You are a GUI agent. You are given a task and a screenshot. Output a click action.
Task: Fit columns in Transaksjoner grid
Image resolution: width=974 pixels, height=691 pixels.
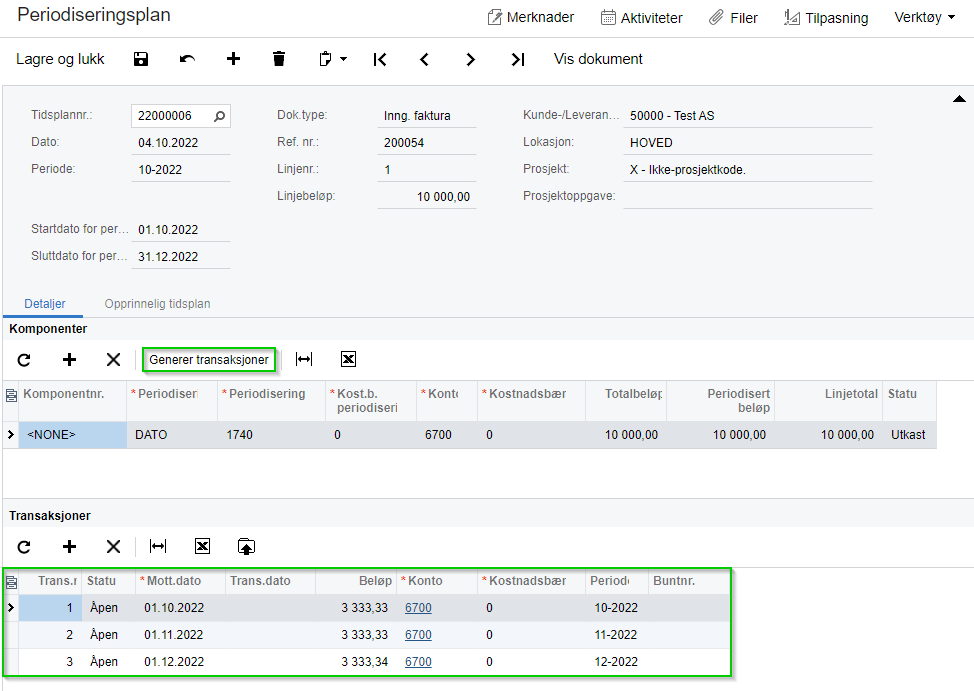158,546
